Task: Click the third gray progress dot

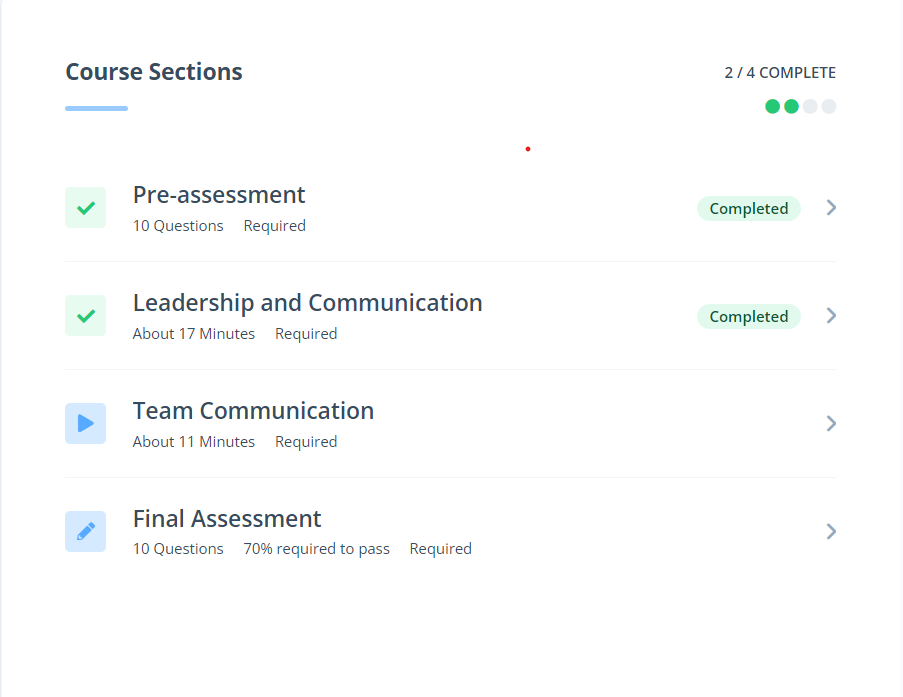Action: (810, 107)
